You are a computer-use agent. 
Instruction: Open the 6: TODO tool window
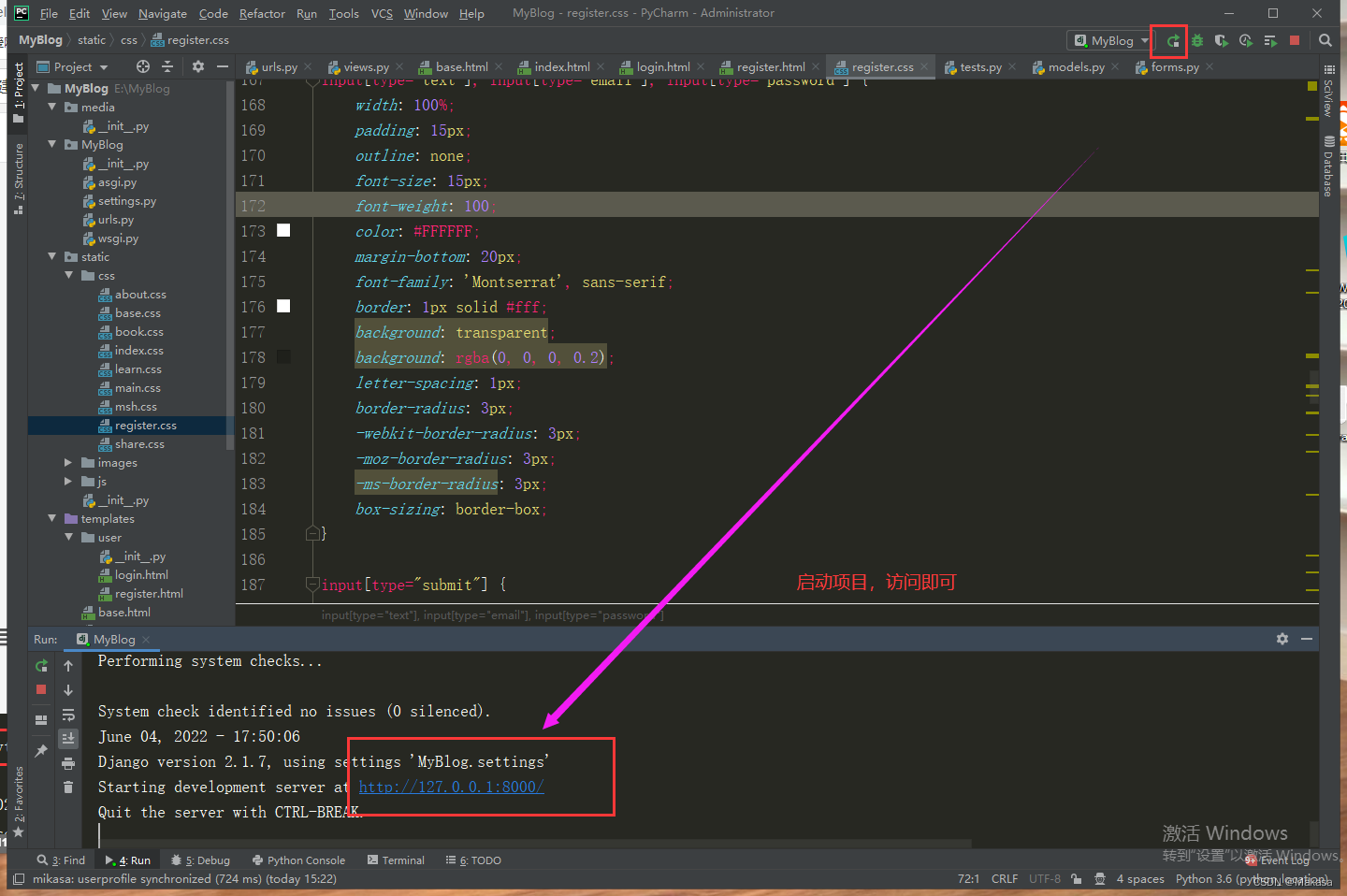coord(473,860)
